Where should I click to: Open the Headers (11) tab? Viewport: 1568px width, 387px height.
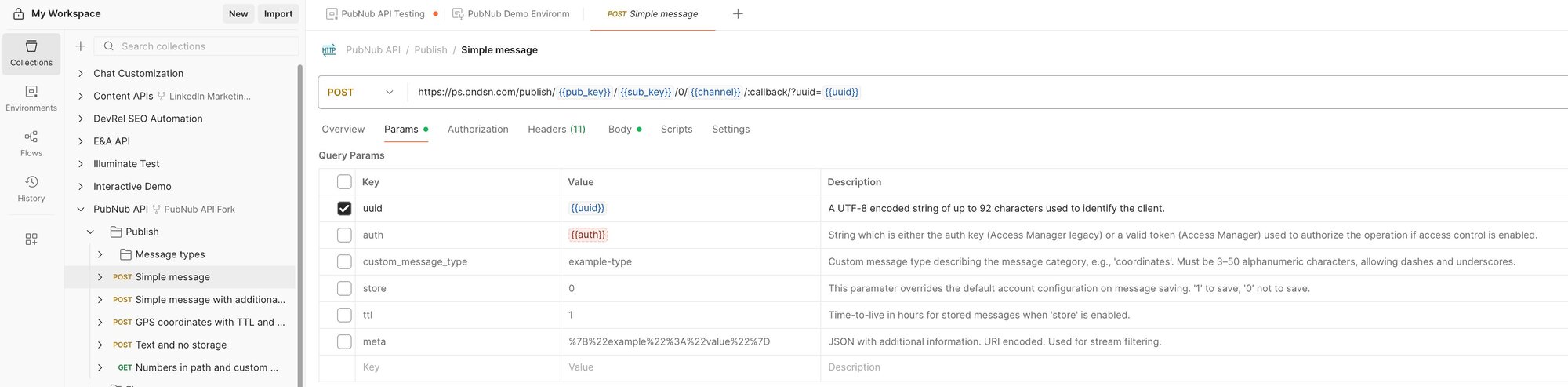click(x=557, y=129)
